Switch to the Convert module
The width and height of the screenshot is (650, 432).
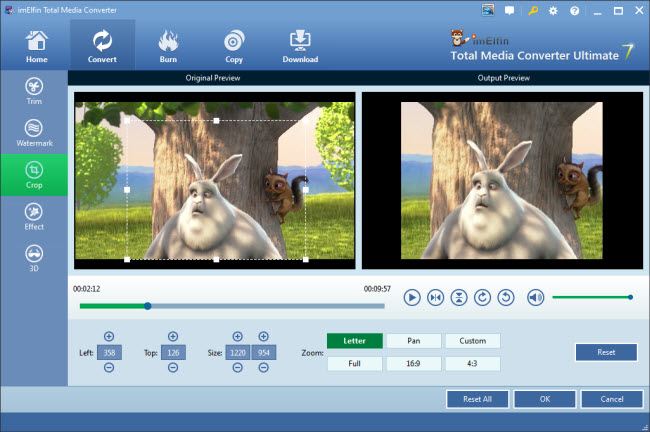tap(102, 46)
